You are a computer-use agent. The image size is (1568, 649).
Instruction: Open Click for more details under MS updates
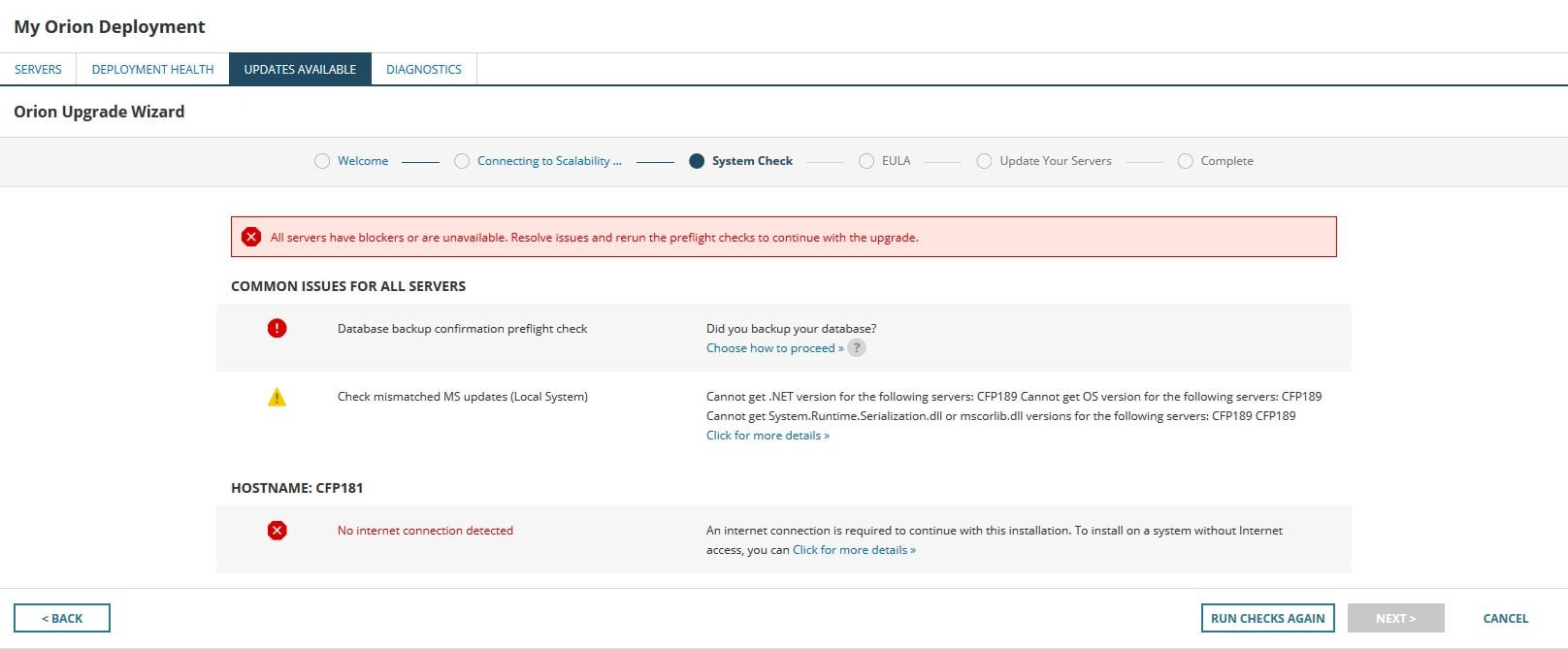click(x=768, y=436)
